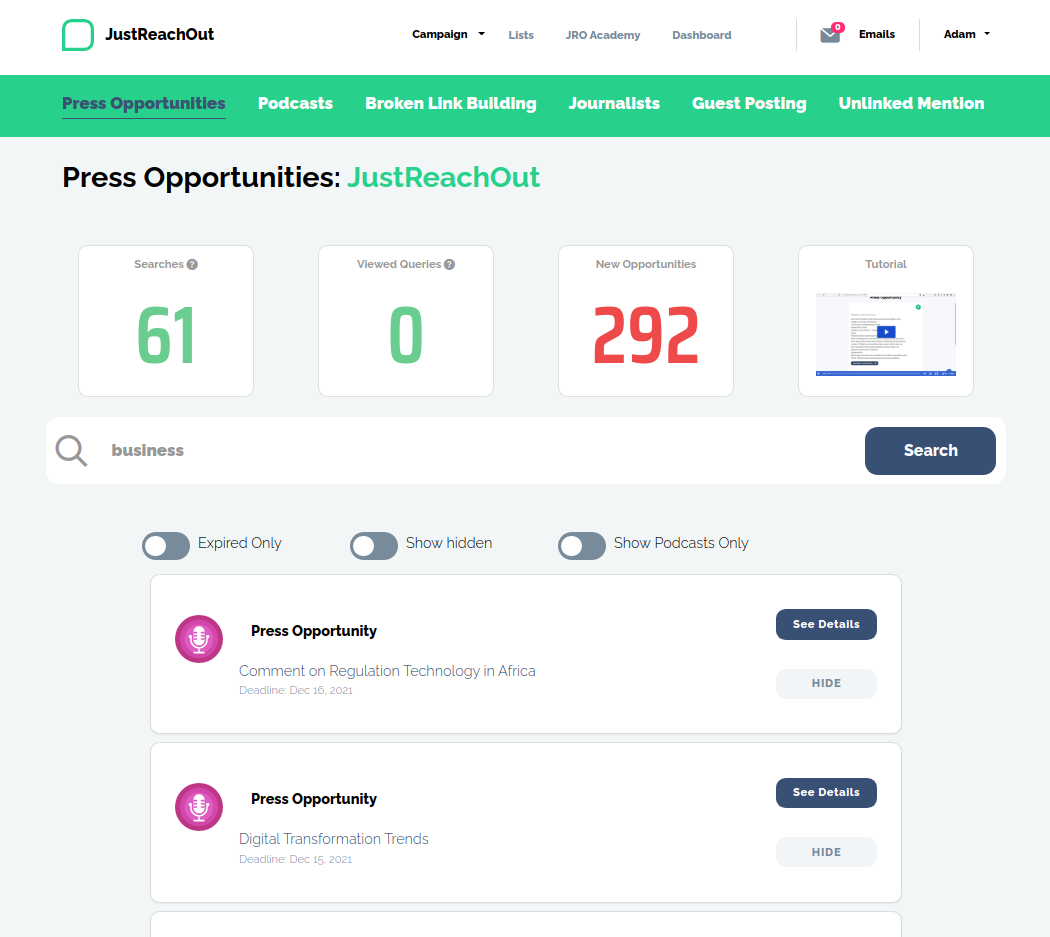Click the Deadline: Dec 15, 2021 text
The image size is (1050, 937).
point(295,859)
